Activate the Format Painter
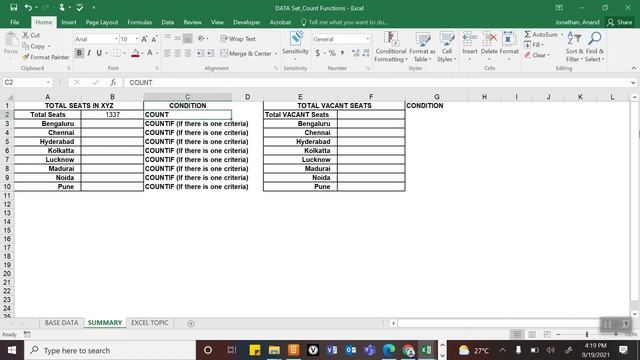 pyautogui.click(x=46, y=57)
